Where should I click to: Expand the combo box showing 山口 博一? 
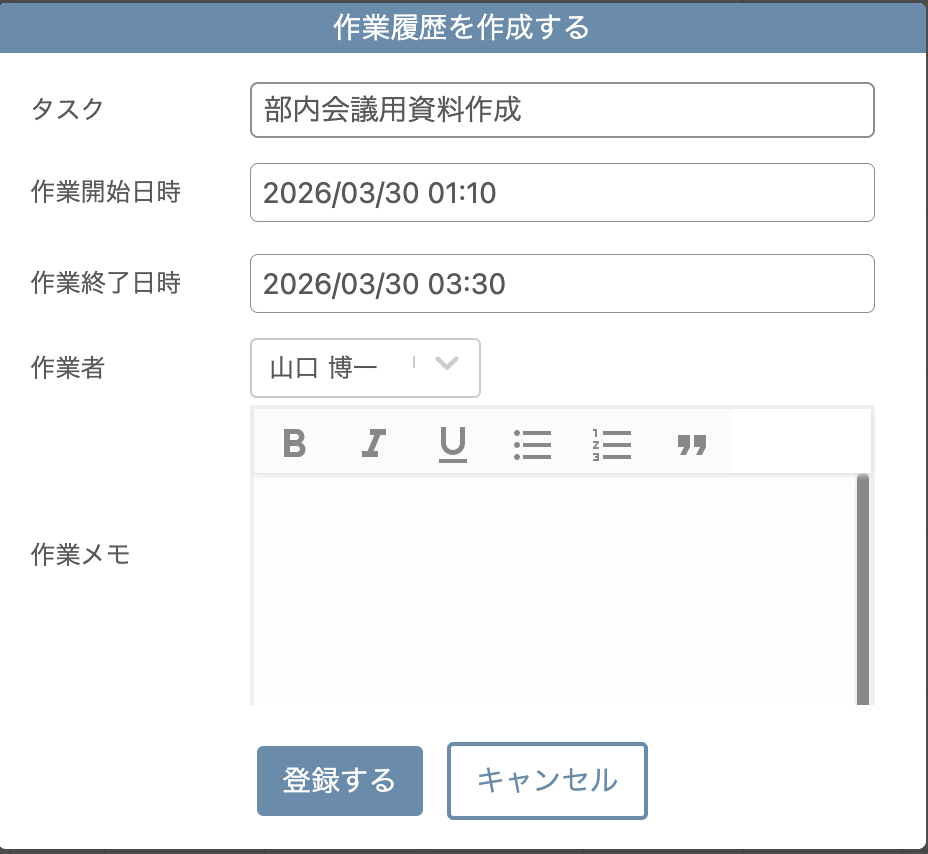coord(365,368)
